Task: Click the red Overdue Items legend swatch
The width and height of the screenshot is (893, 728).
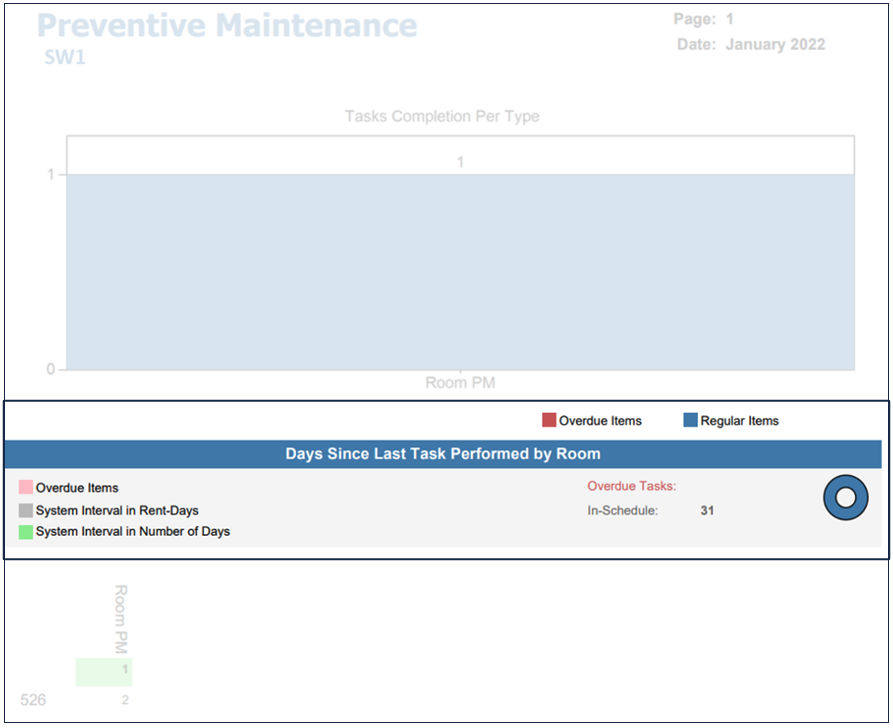Action: pos(549,420)
